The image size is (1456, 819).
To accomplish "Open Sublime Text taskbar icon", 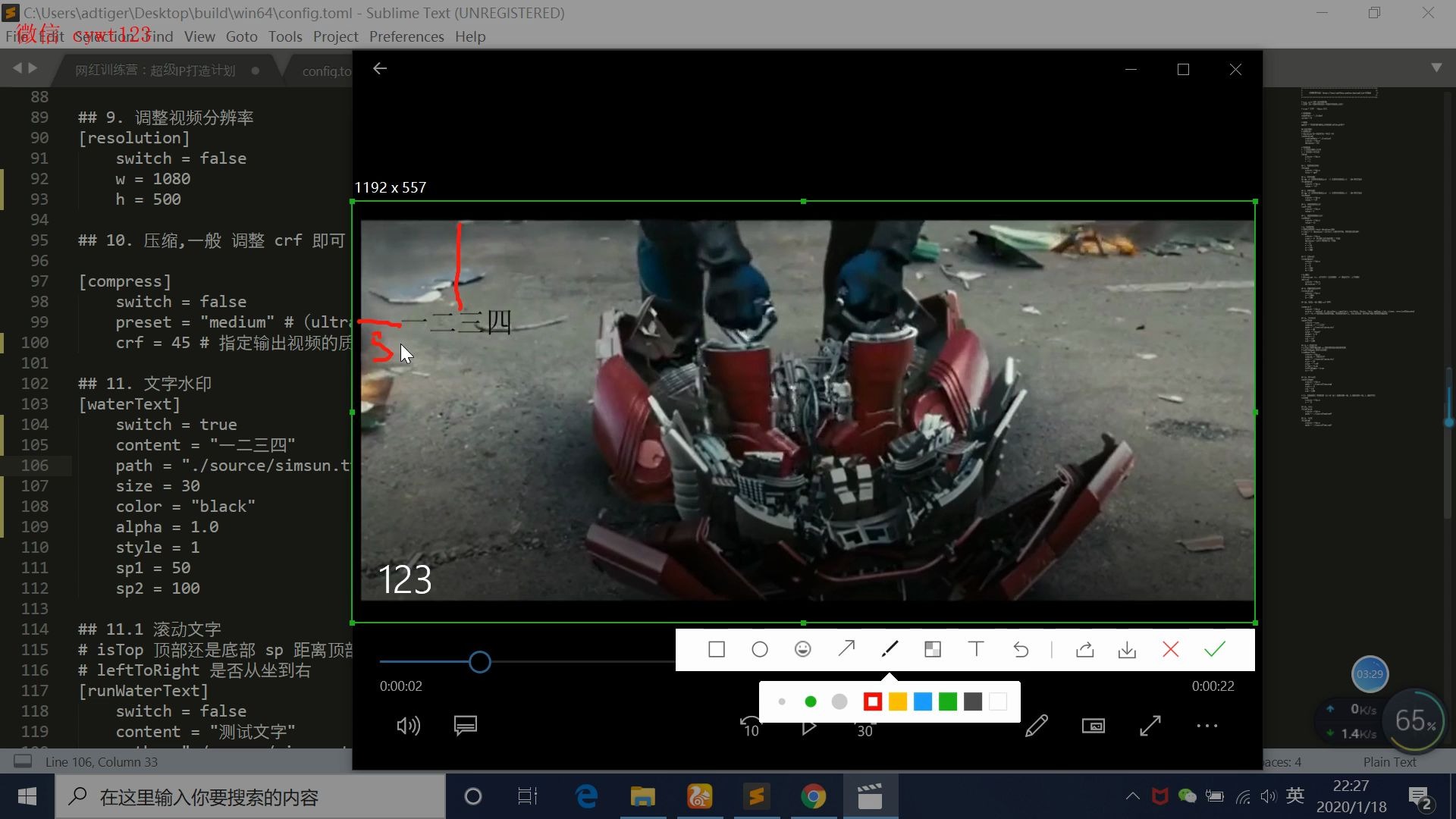I will [756, 797].
